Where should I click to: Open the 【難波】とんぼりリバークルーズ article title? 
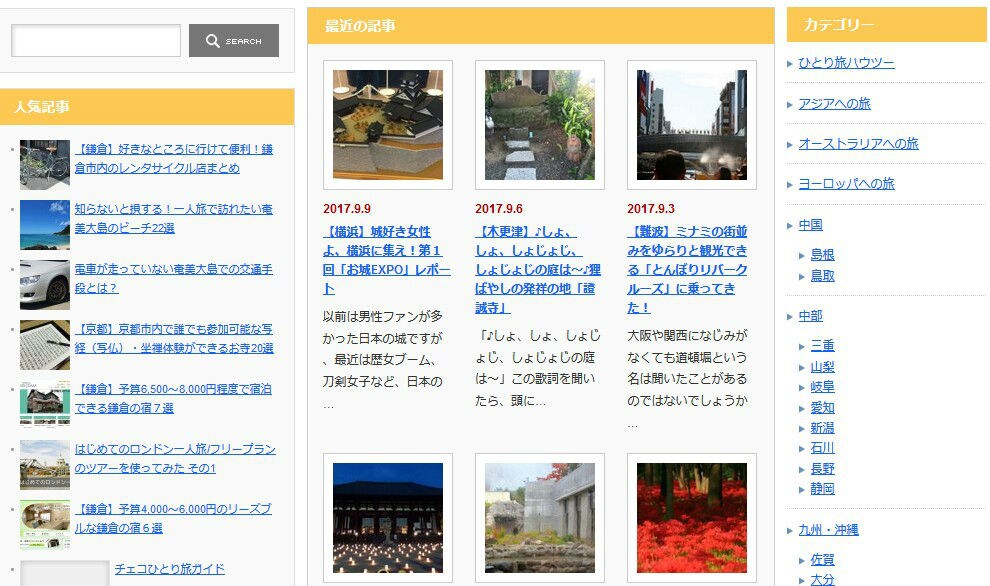coord(688,270)
